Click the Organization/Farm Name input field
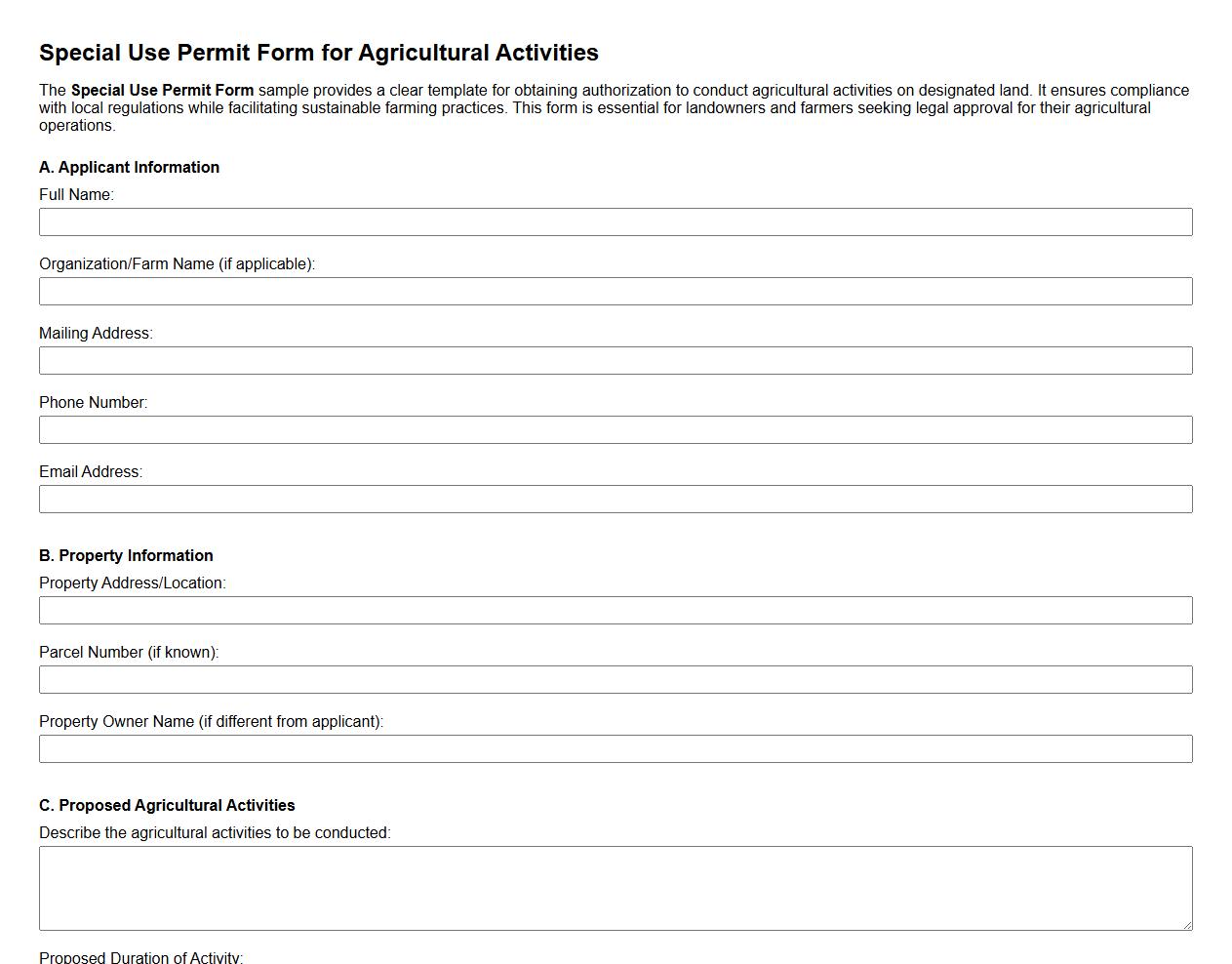 616,291
